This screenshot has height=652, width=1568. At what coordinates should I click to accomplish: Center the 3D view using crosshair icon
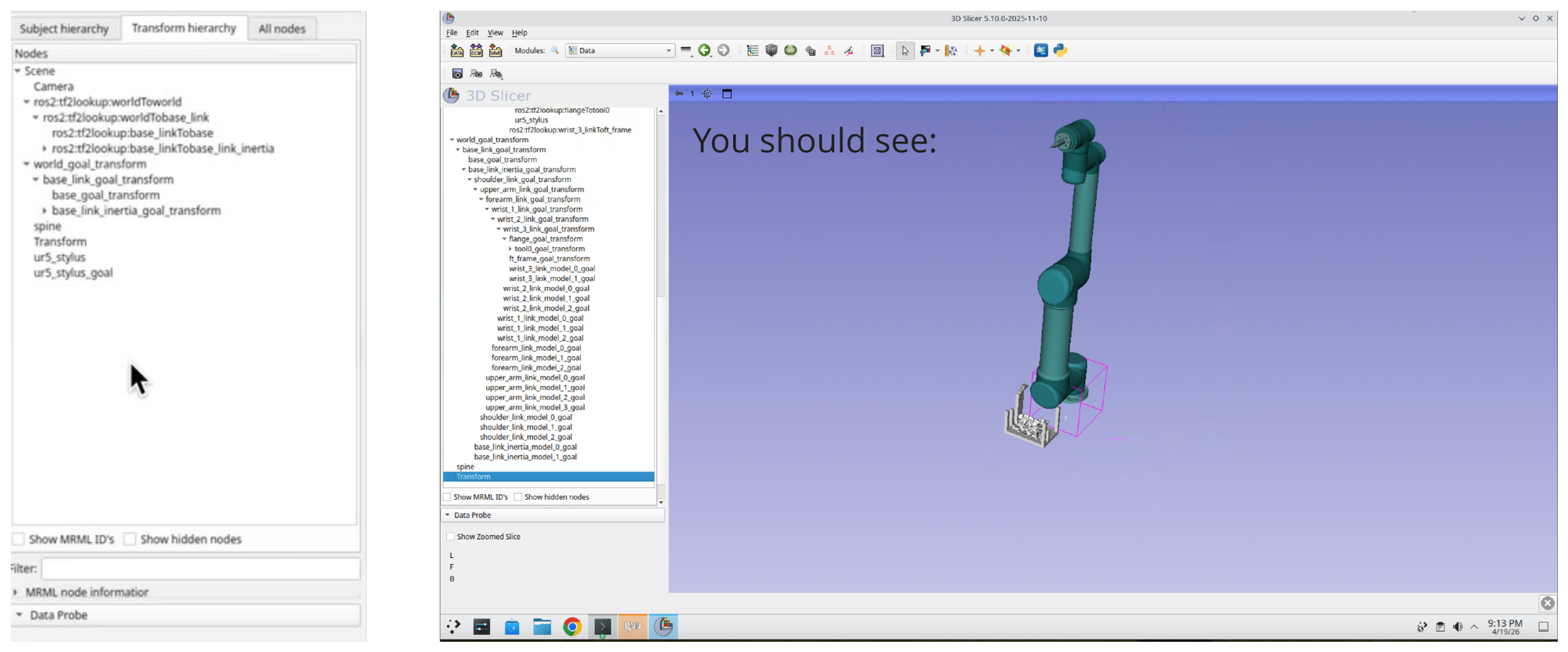[707, 93]
